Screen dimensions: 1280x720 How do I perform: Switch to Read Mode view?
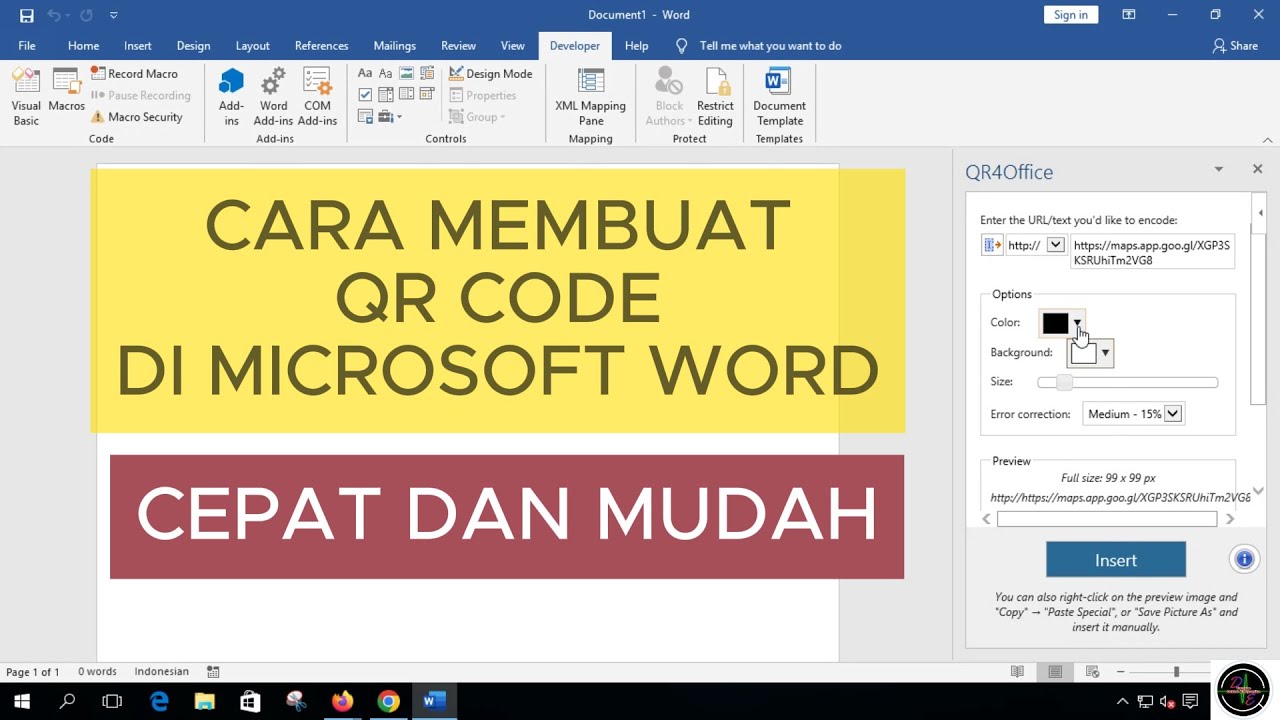pos(1017,672)
